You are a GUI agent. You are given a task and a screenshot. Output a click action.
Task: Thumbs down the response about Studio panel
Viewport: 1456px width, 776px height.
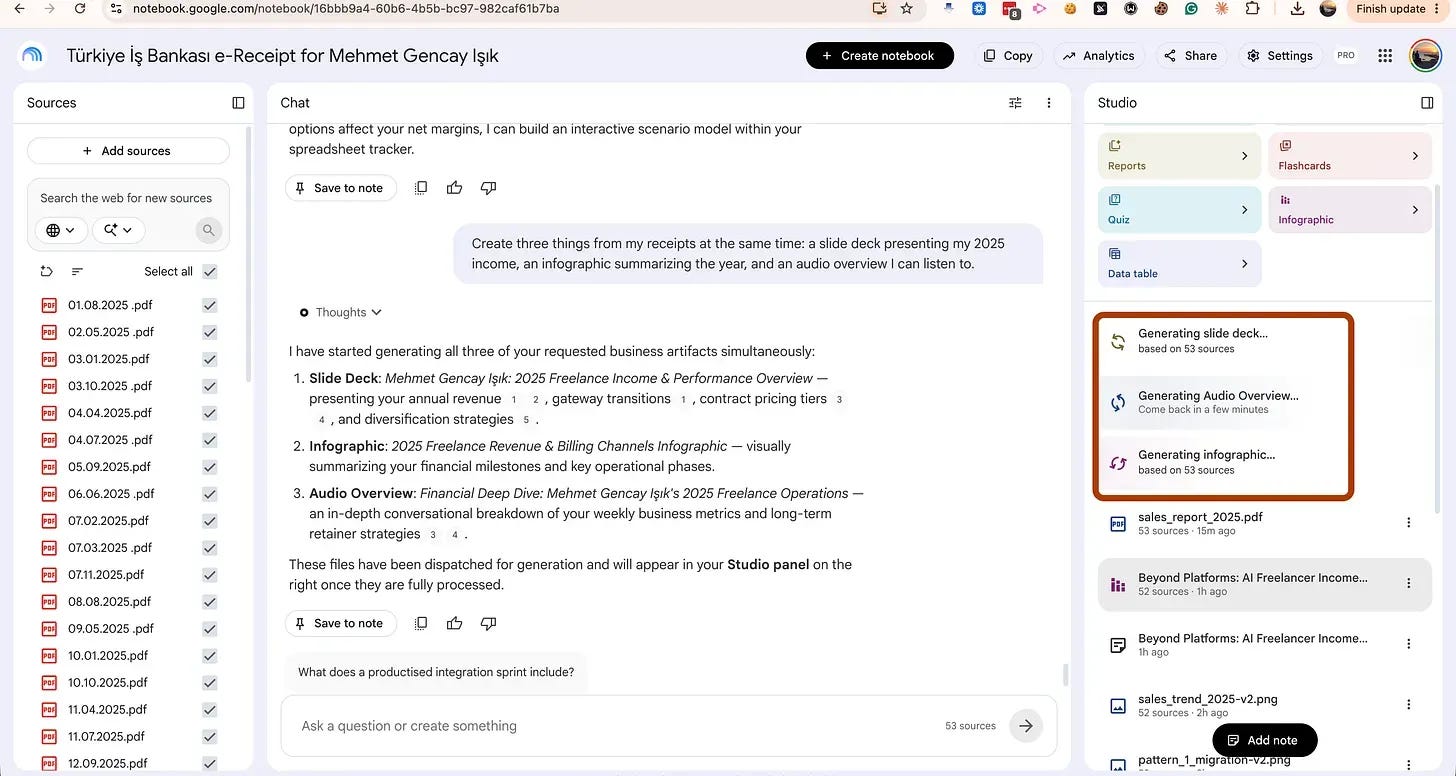(488, 623)
